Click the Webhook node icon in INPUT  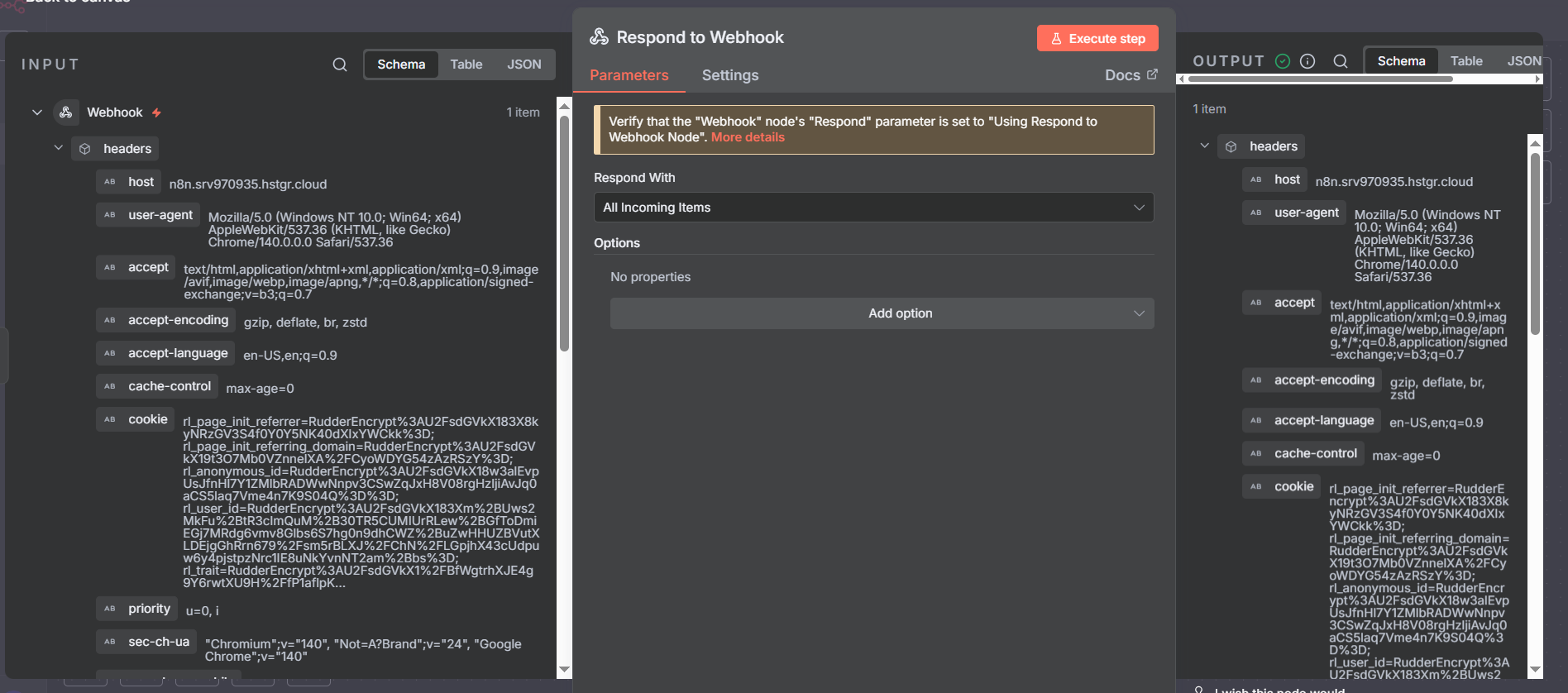[x=66, y=112]
